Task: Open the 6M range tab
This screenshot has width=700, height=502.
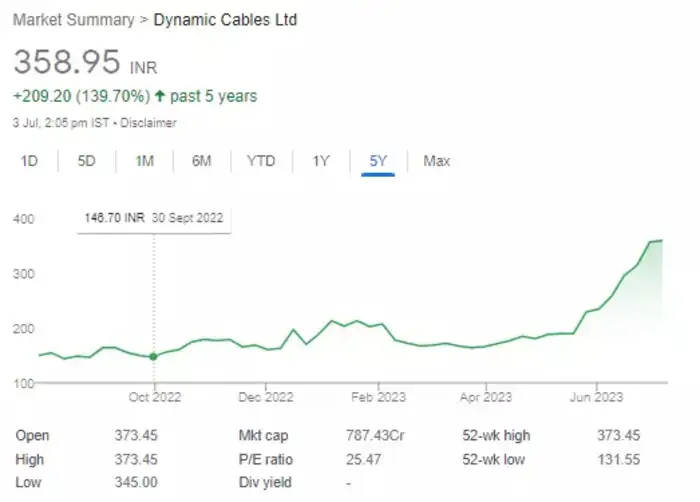Action: [x=203, y=161]
